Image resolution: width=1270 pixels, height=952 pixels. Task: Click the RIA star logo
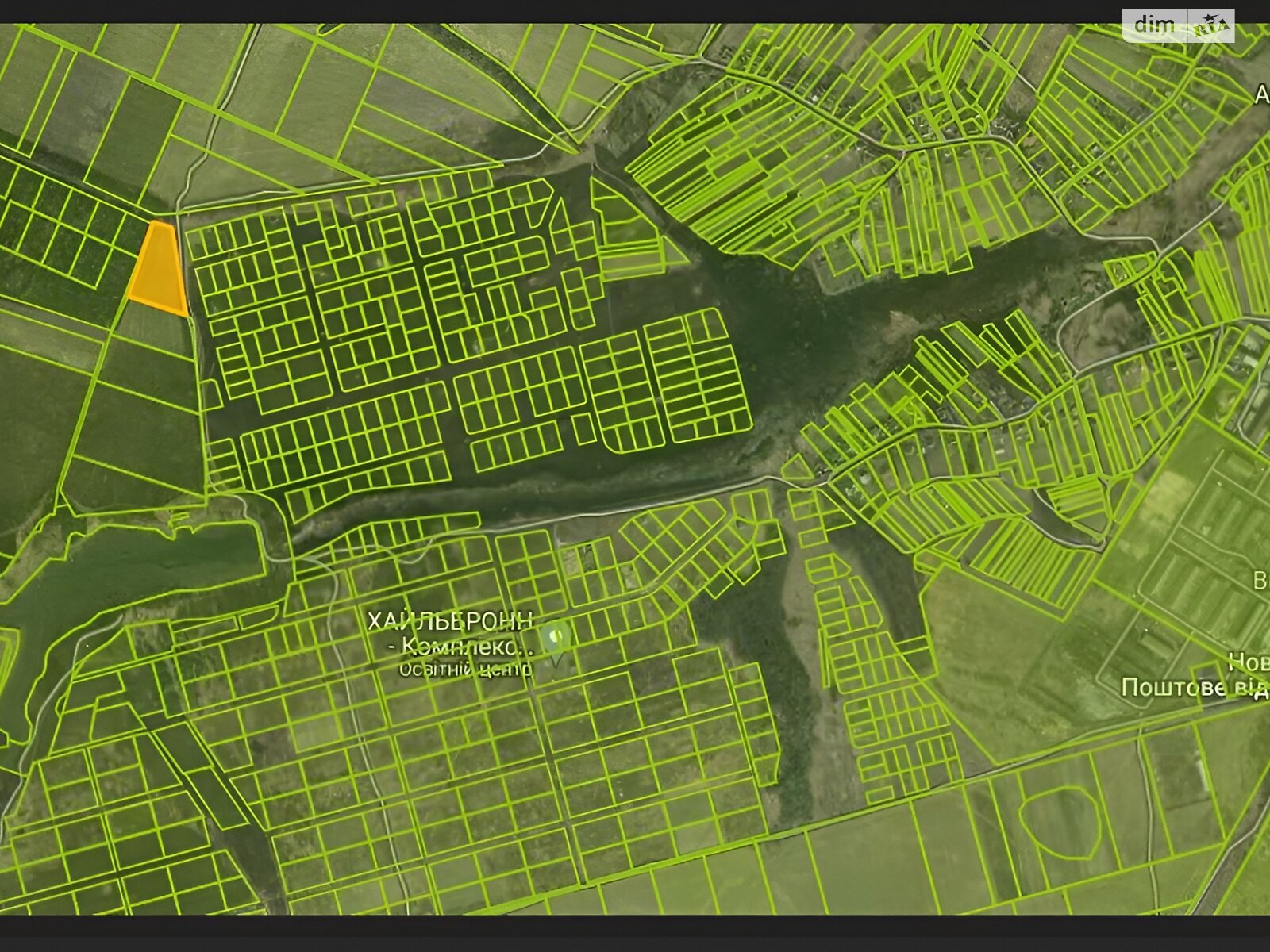(1210, 27)
